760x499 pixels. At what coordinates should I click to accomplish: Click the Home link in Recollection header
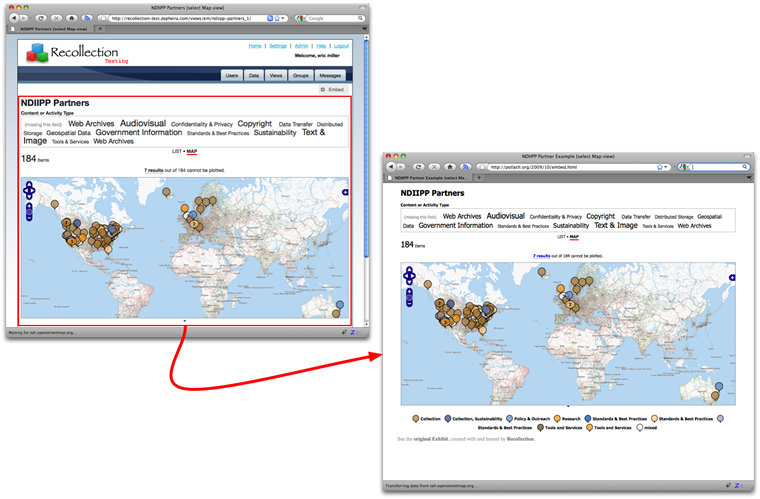(x=255, y=46)
